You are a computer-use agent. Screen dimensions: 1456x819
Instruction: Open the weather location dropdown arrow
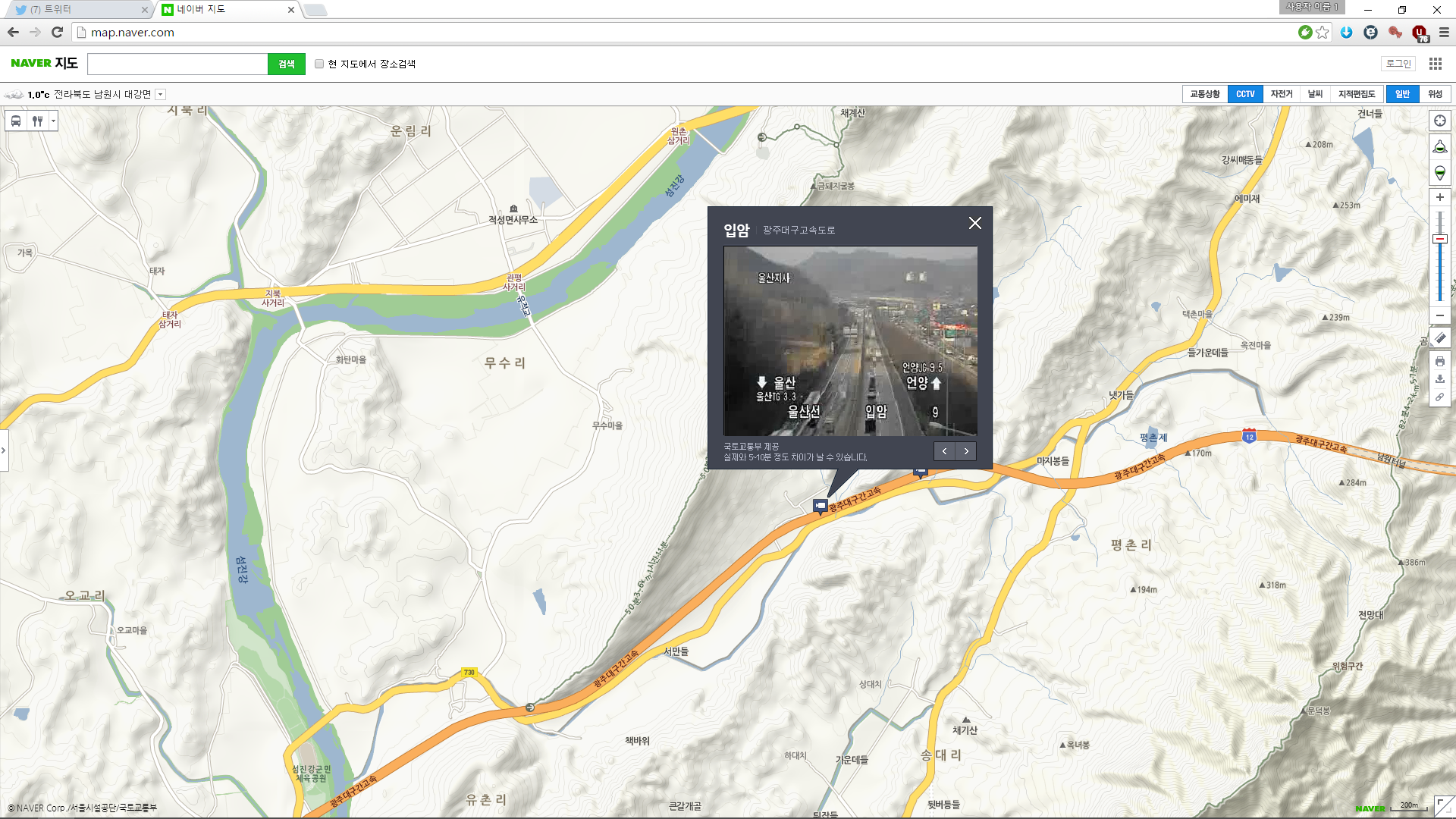click(160, 95)
